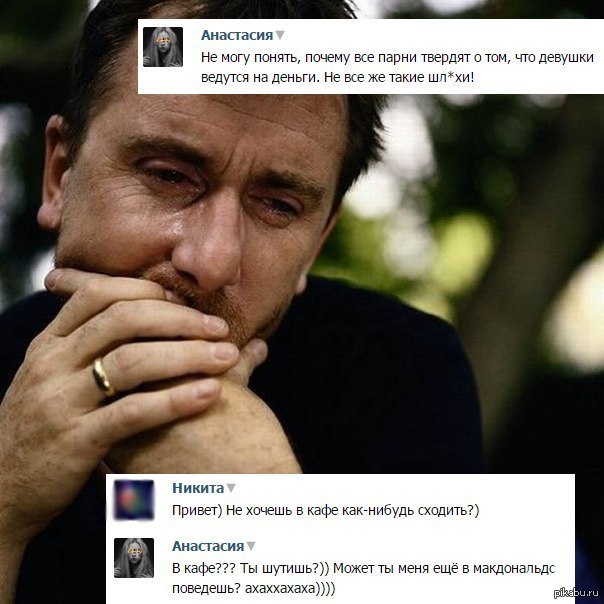Click the gold ring on the man's finger

103,378
